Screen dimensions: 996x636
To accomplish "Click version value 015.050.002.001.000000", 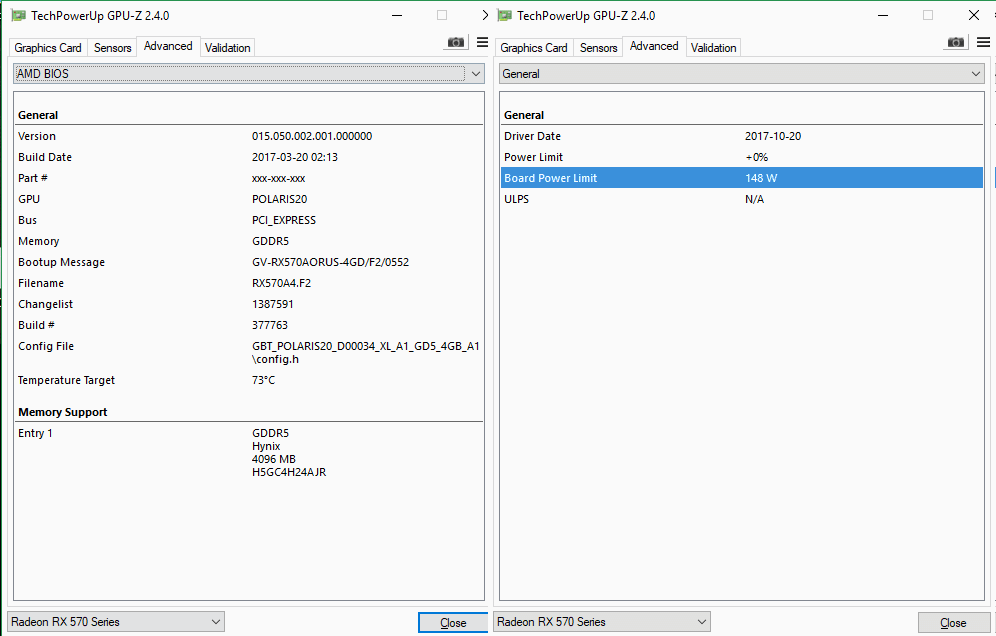I will pyautogui.click(x=312, y=136).
